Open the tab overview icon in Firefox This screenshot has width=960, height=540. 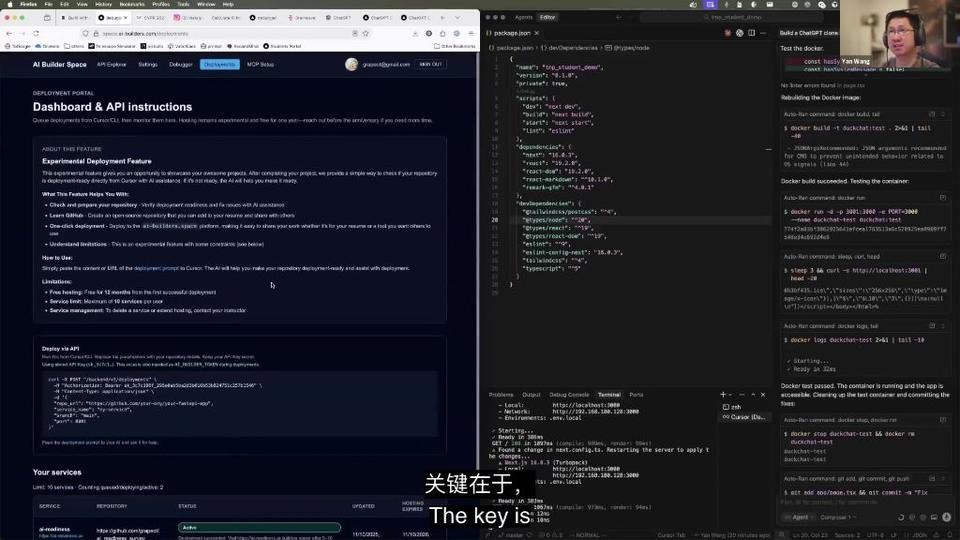click(x=47, y=18)
